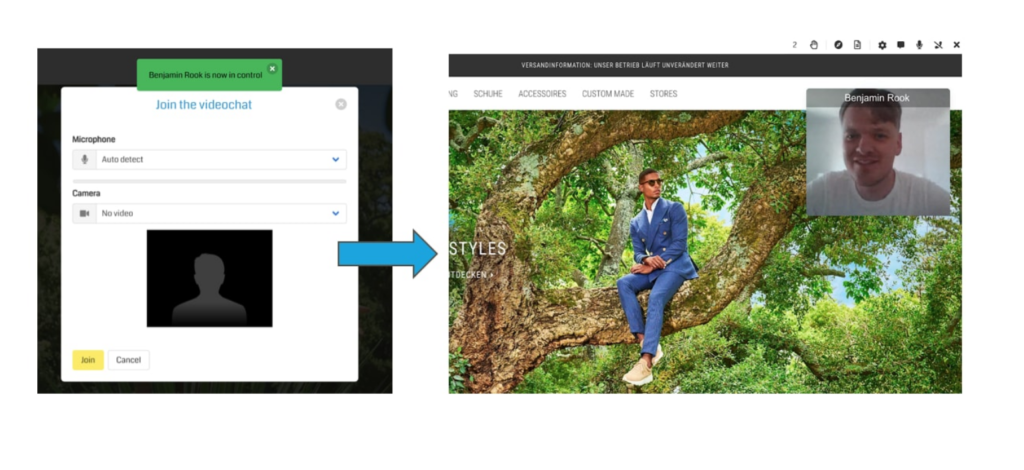Mute the microphone in top toolbar
This screenshot has width=1024, height=470.
coord(919,45)
